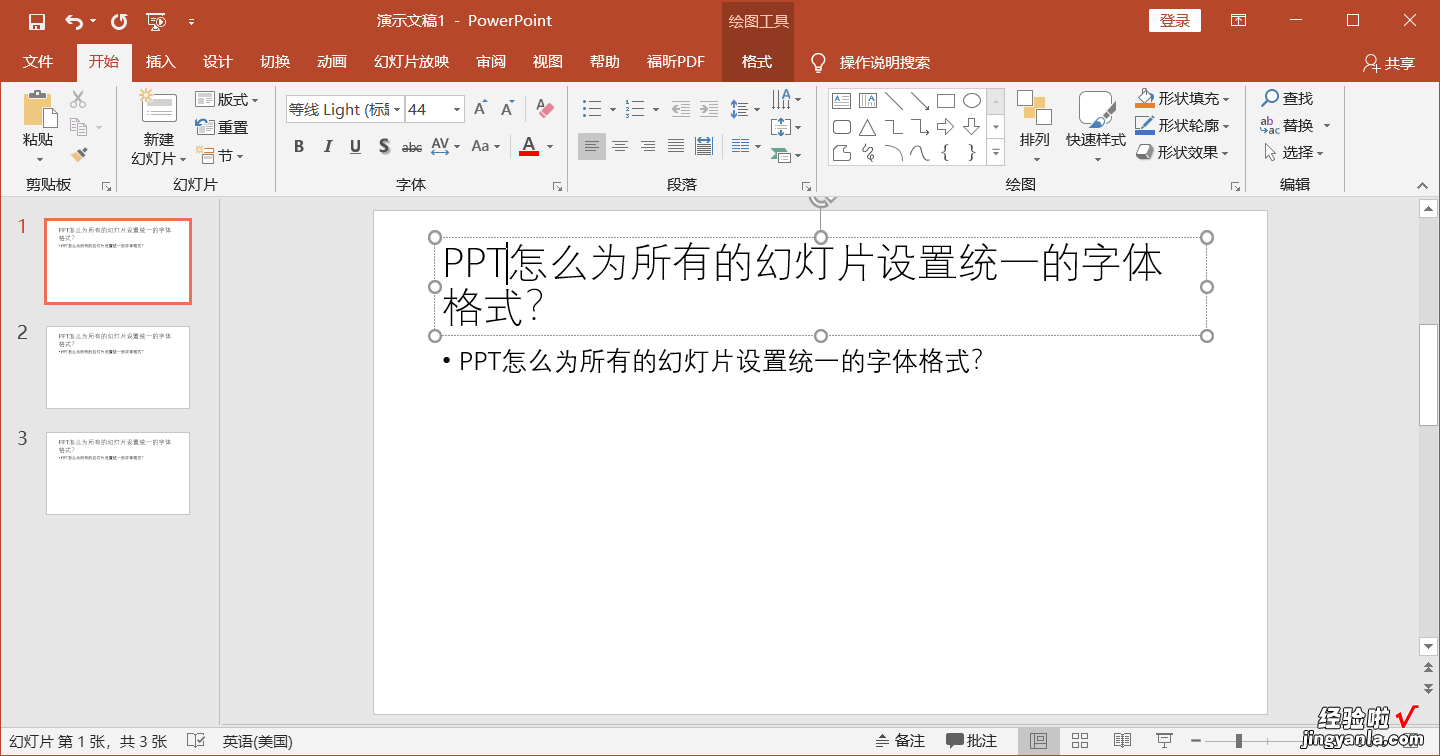1440x756 pixels.
Task: Open change case Aa dropdown
Action: pyautogui.click(x=486, y=147)
